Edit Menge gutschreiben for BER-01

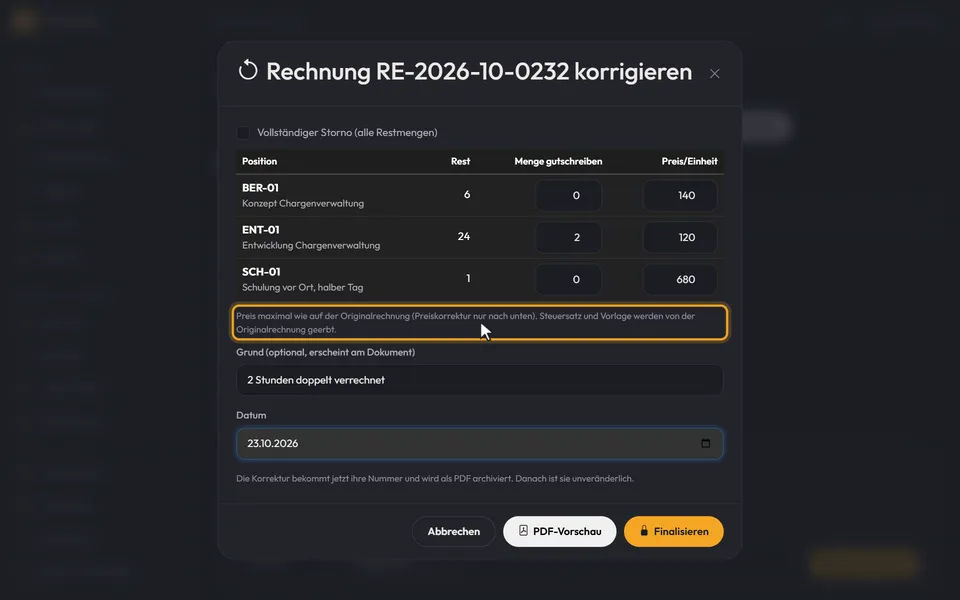coord(568,195)
